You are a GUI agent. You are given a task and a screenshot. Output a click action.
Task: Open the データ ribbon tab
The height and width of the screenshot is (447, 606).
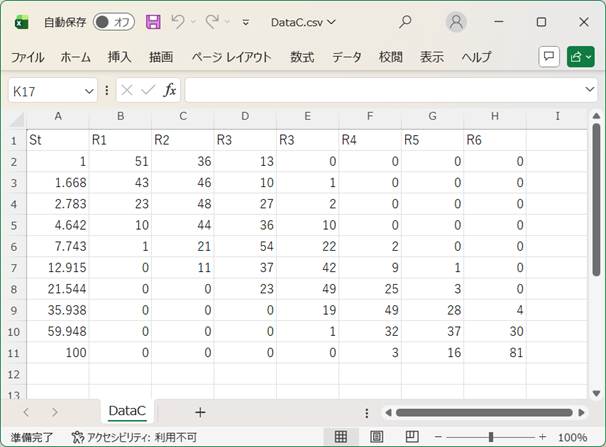coord(347,57)
